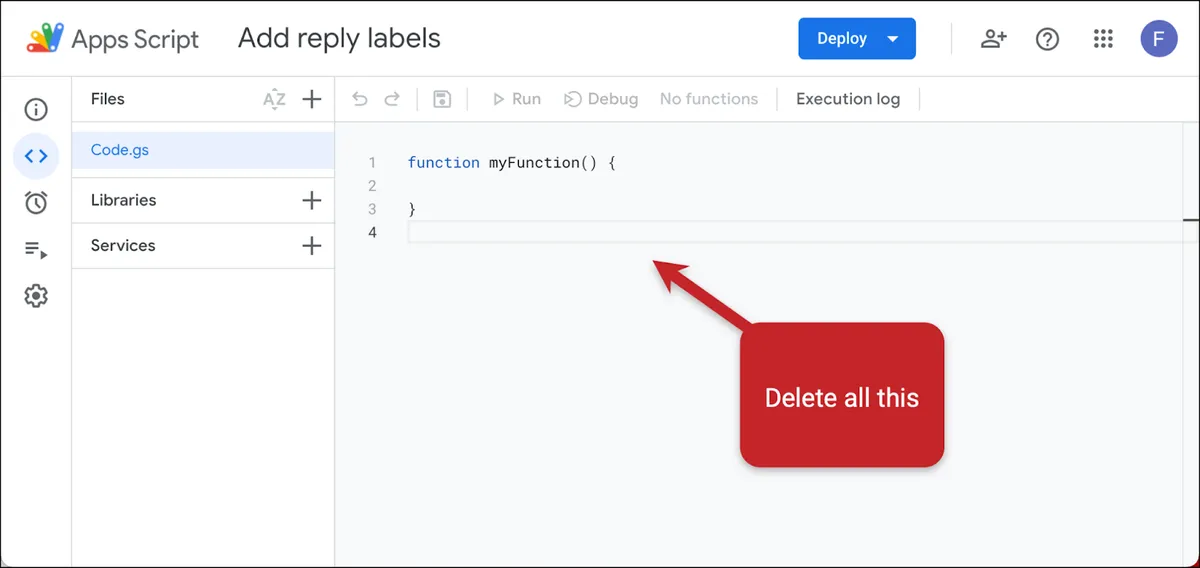Open the Executions list icon
Screen dimensions: 1200x568
click(x=36, y=250)
